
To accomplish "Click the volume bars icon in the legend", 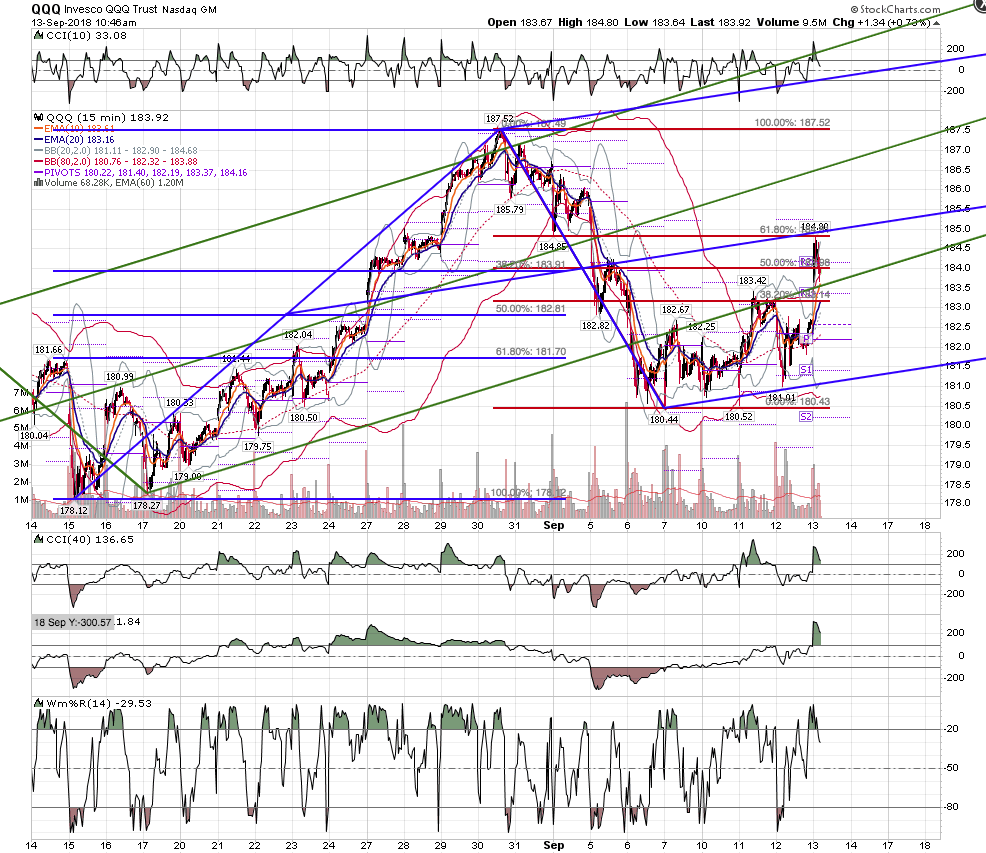I will tap(38, 183).
